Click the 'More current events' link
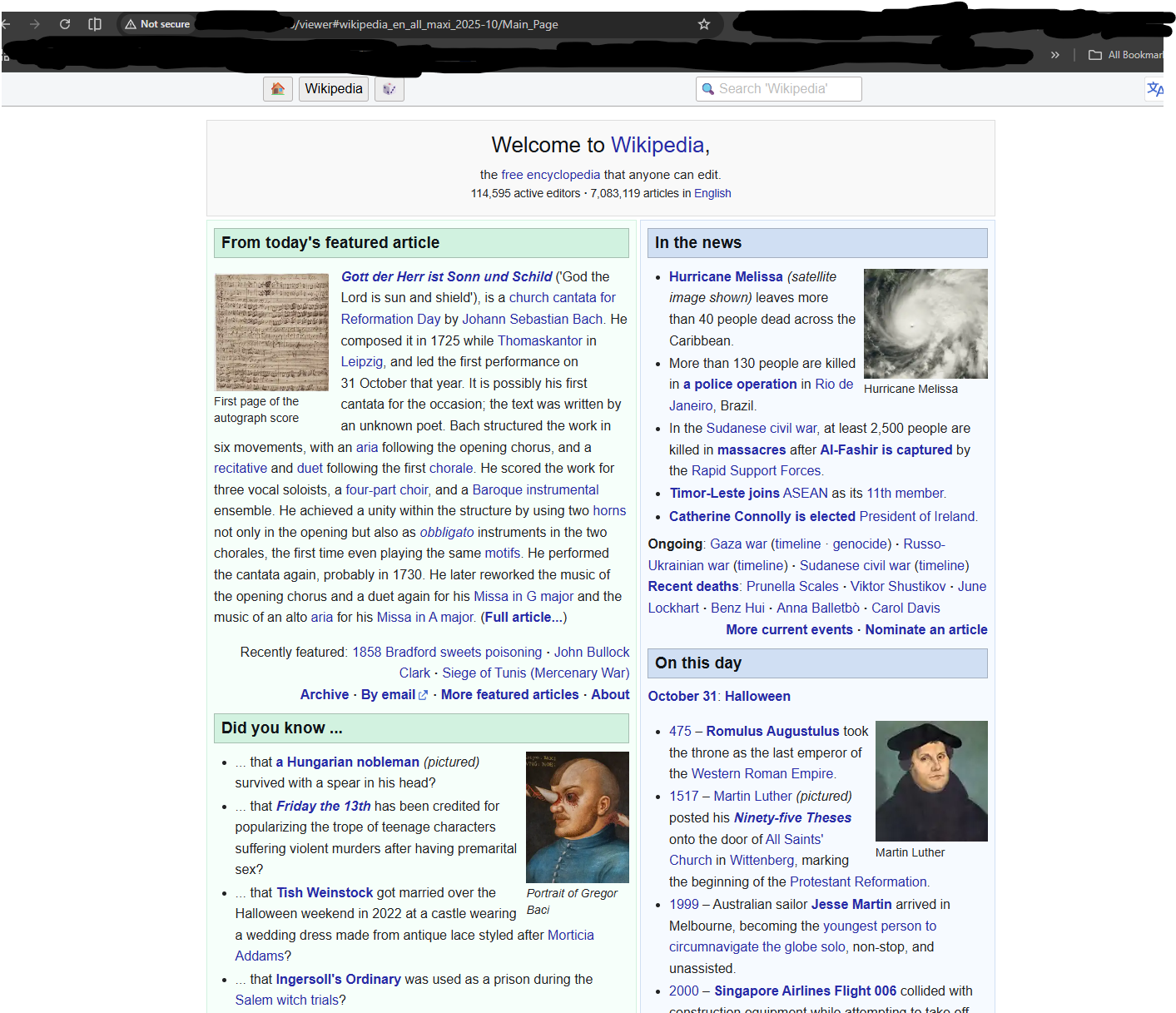The height and width of the screenshot is (1013, 1176). point(789,629)
